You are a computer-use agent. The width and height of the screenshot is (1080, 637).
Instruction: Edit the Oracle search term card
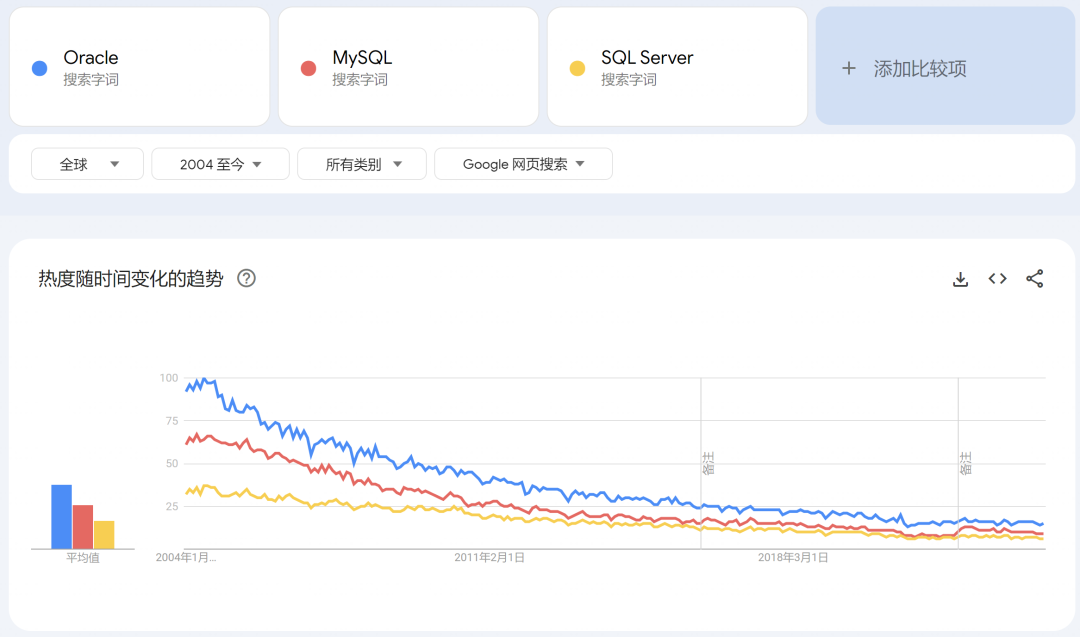point(139,67)
